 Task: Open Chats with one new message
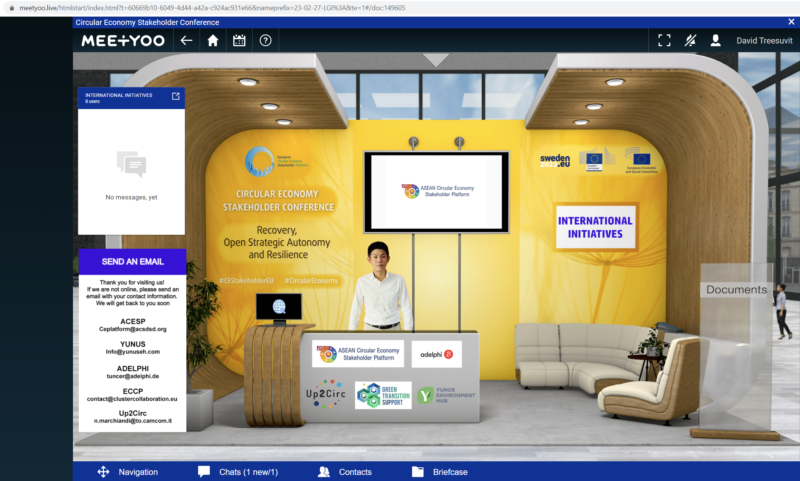(x=238, y=471)
